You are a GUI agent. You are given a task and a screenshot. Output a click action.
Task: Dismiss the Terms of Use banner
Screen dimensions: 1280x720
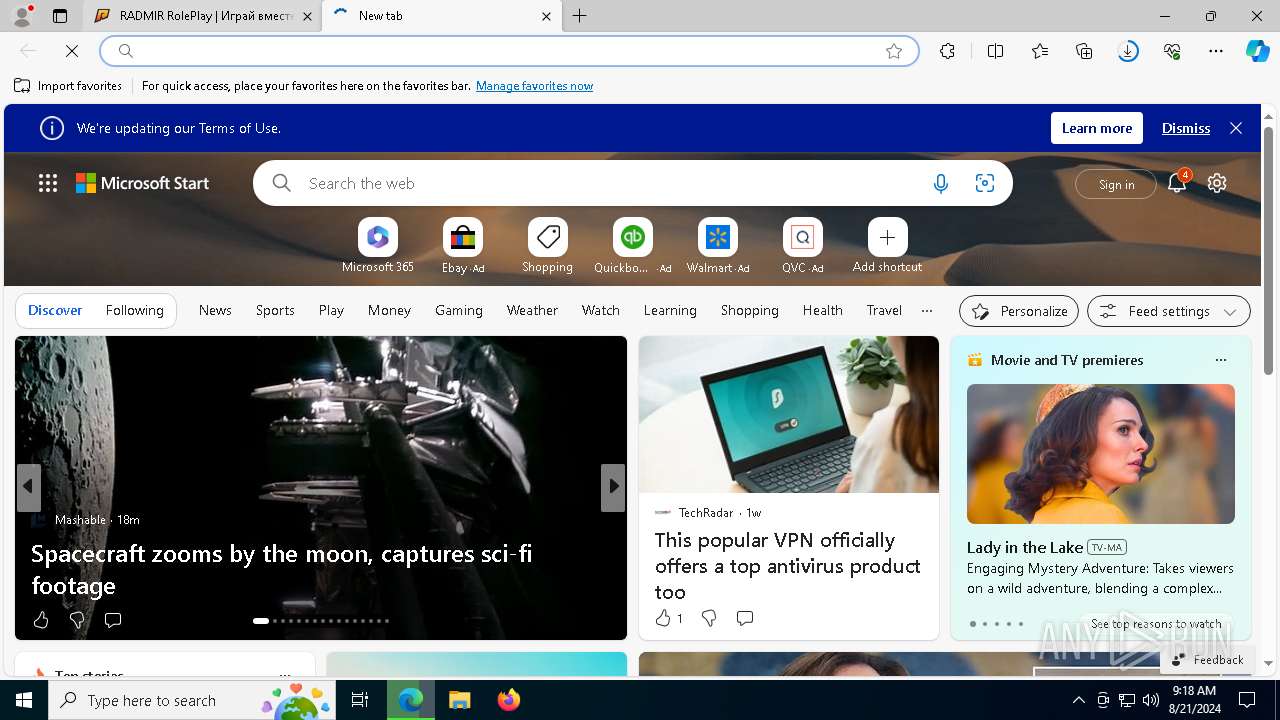point(1186,128)
